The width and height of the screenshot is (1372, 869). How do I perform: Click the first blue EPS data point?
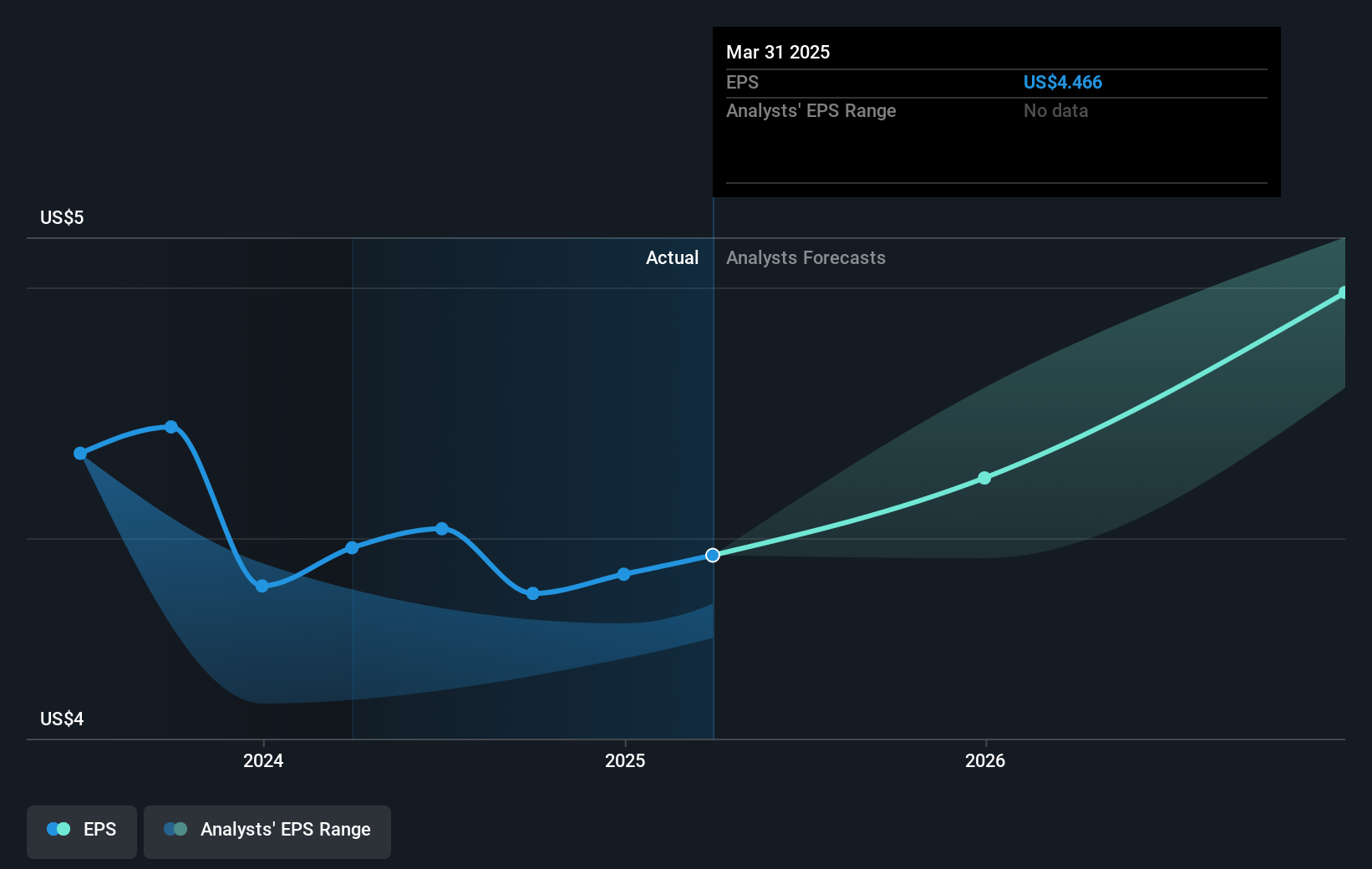coord(80,453)
